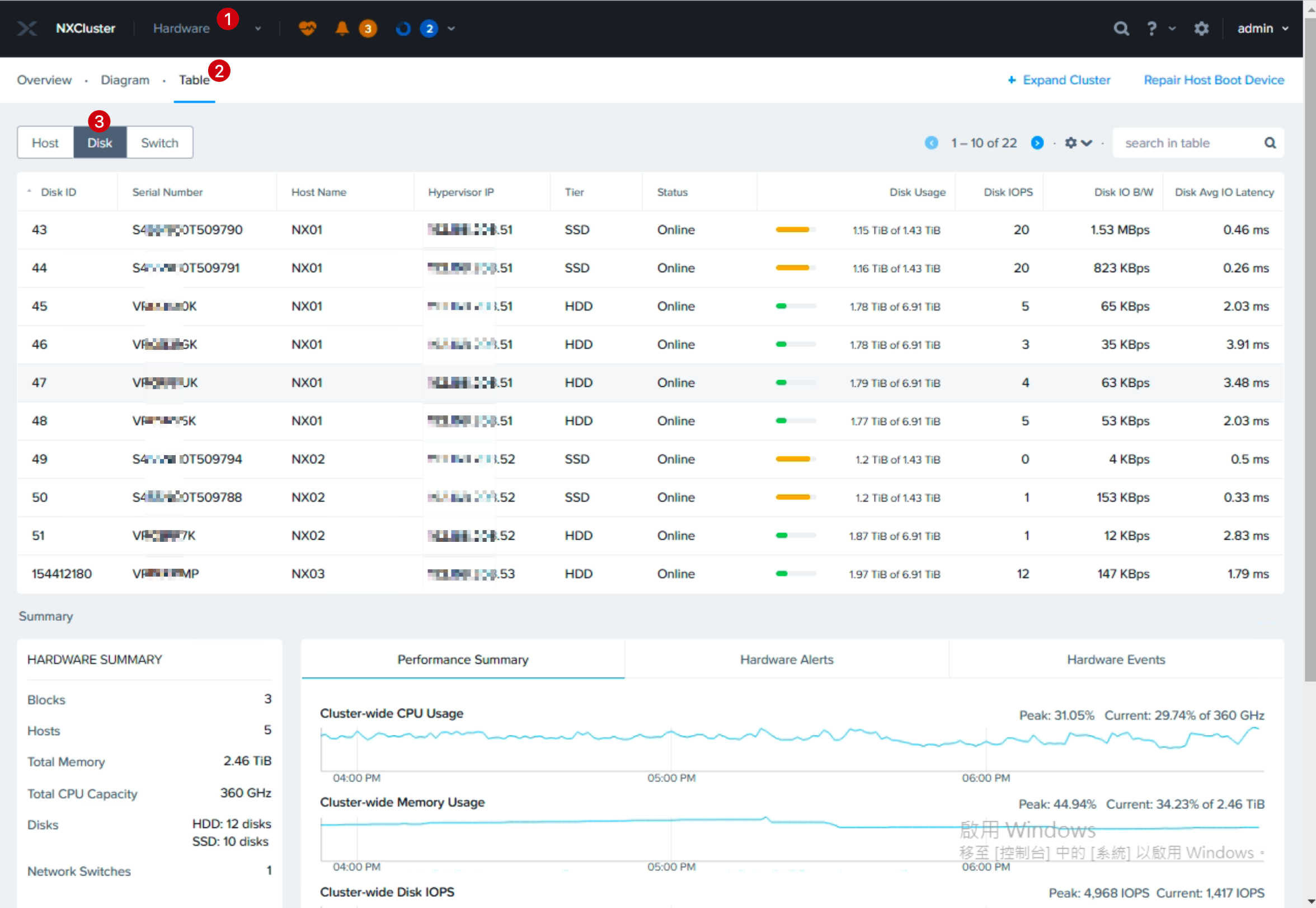Viewport: 1316px width, 908px height.
Task: Go to the previous table page arrow
Action: (931, 143)
